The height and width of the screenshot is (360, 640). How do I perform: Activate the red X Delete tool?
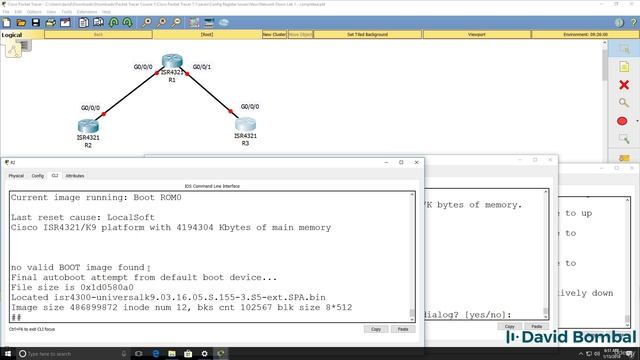[x=624, y=85]
